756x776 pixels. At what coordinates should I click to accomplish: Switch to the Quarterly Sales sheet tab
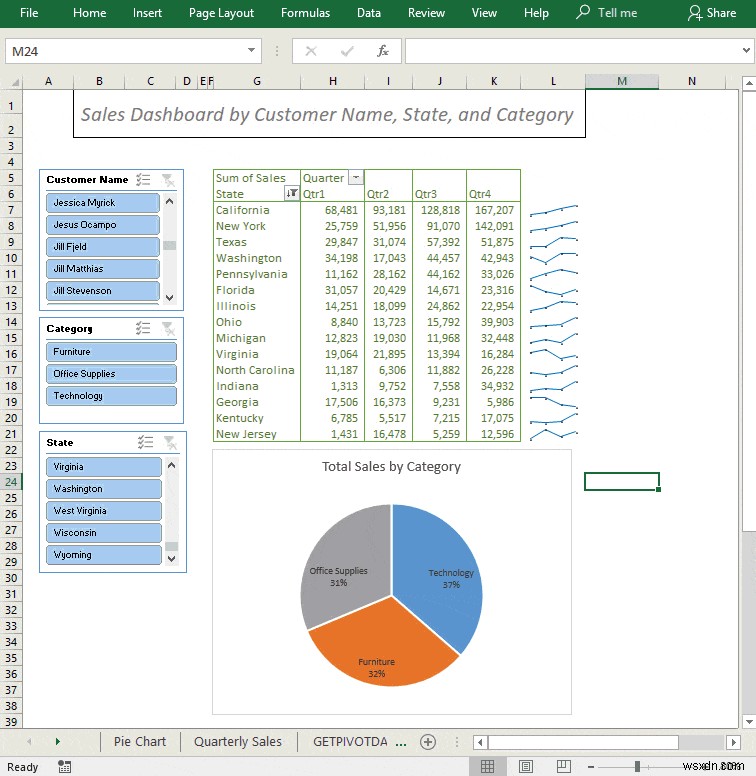238,741
